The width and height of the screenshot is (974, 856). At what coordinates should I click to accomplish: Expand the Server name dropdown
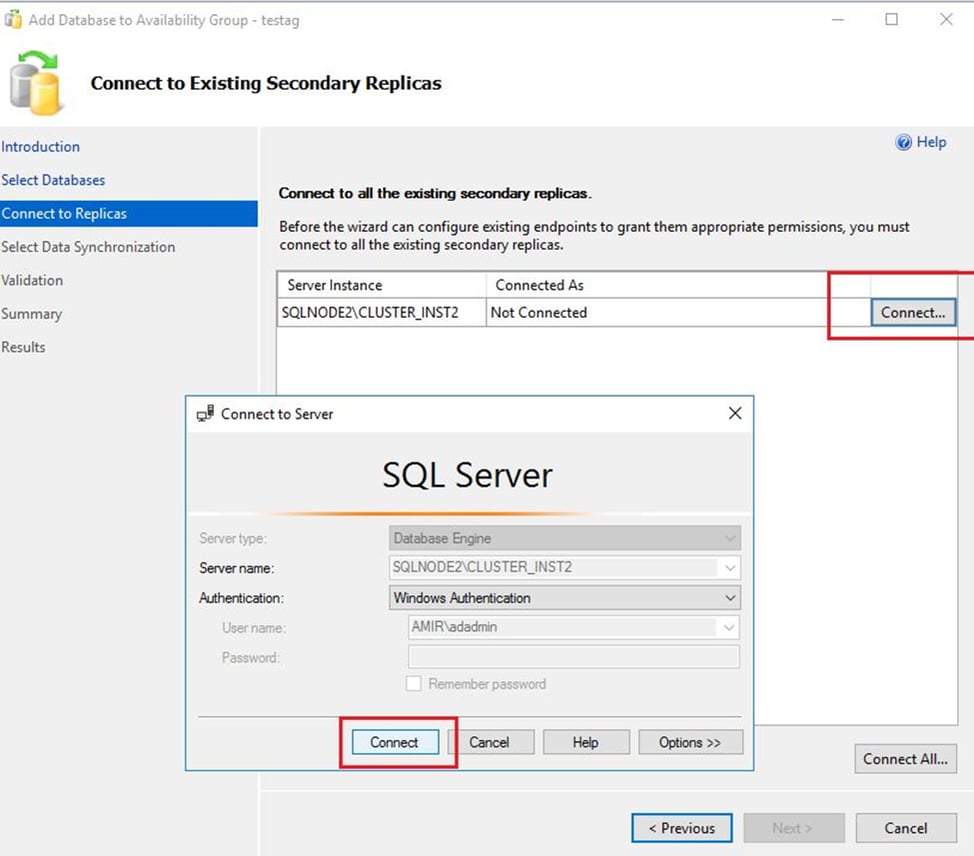pos(729,567)
